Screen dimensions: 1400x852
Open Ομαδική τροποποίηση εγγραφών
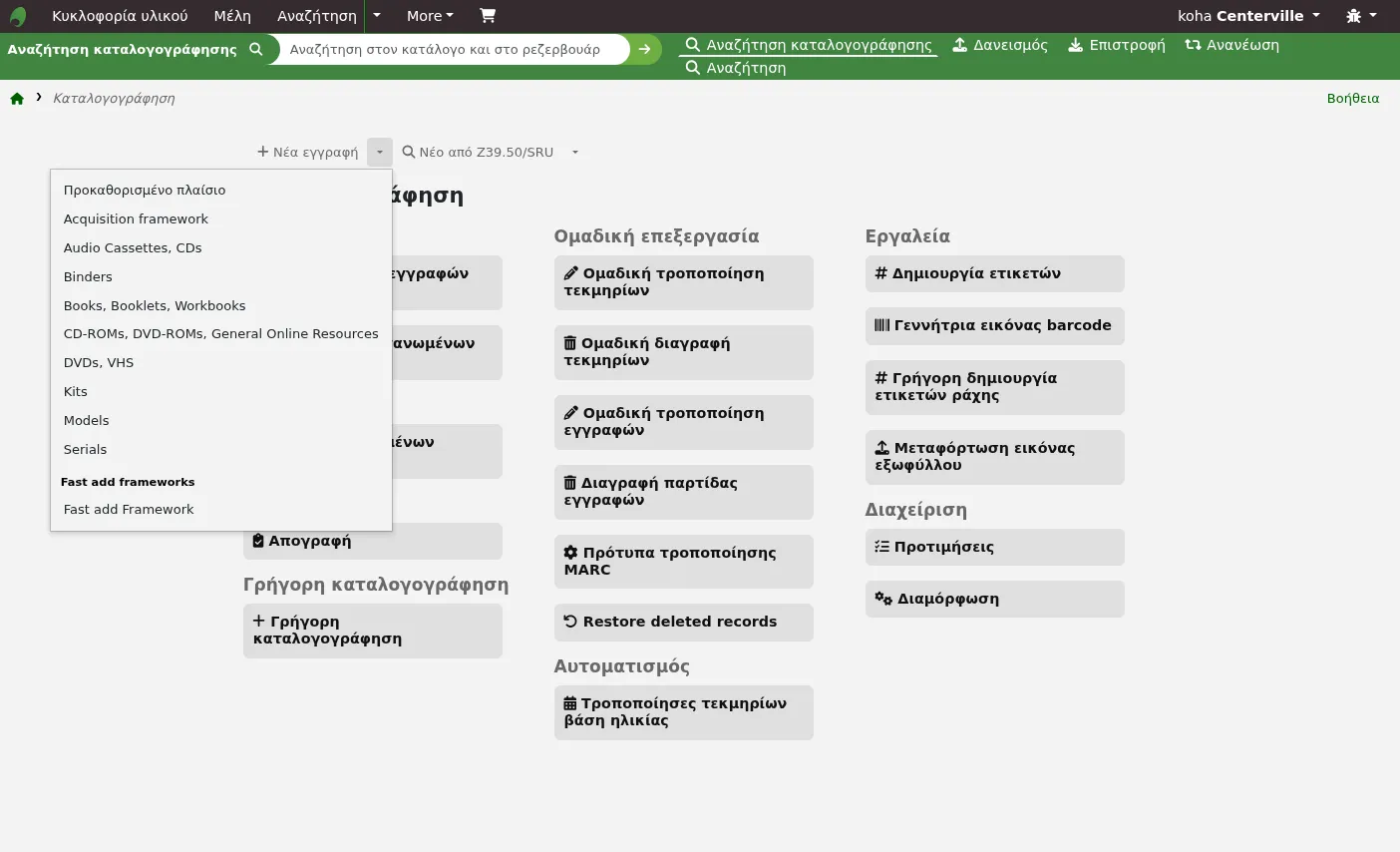(683, 422)
